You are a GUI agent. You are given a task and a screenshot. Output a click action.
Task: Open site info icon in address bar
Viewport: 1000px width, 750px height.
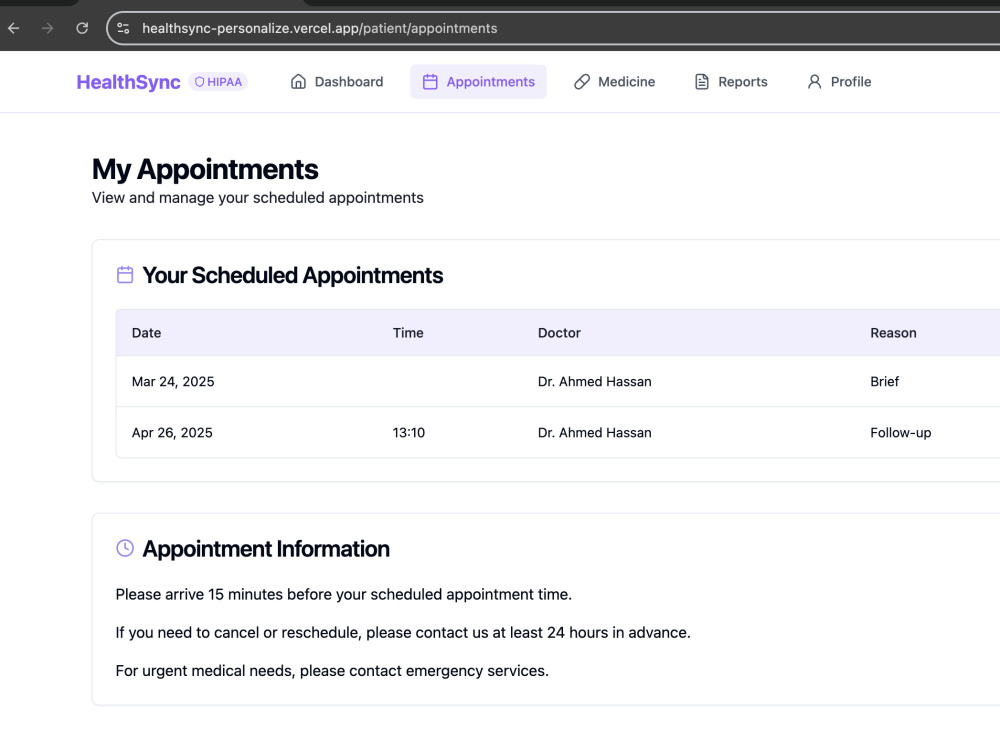tap(124, 28)
